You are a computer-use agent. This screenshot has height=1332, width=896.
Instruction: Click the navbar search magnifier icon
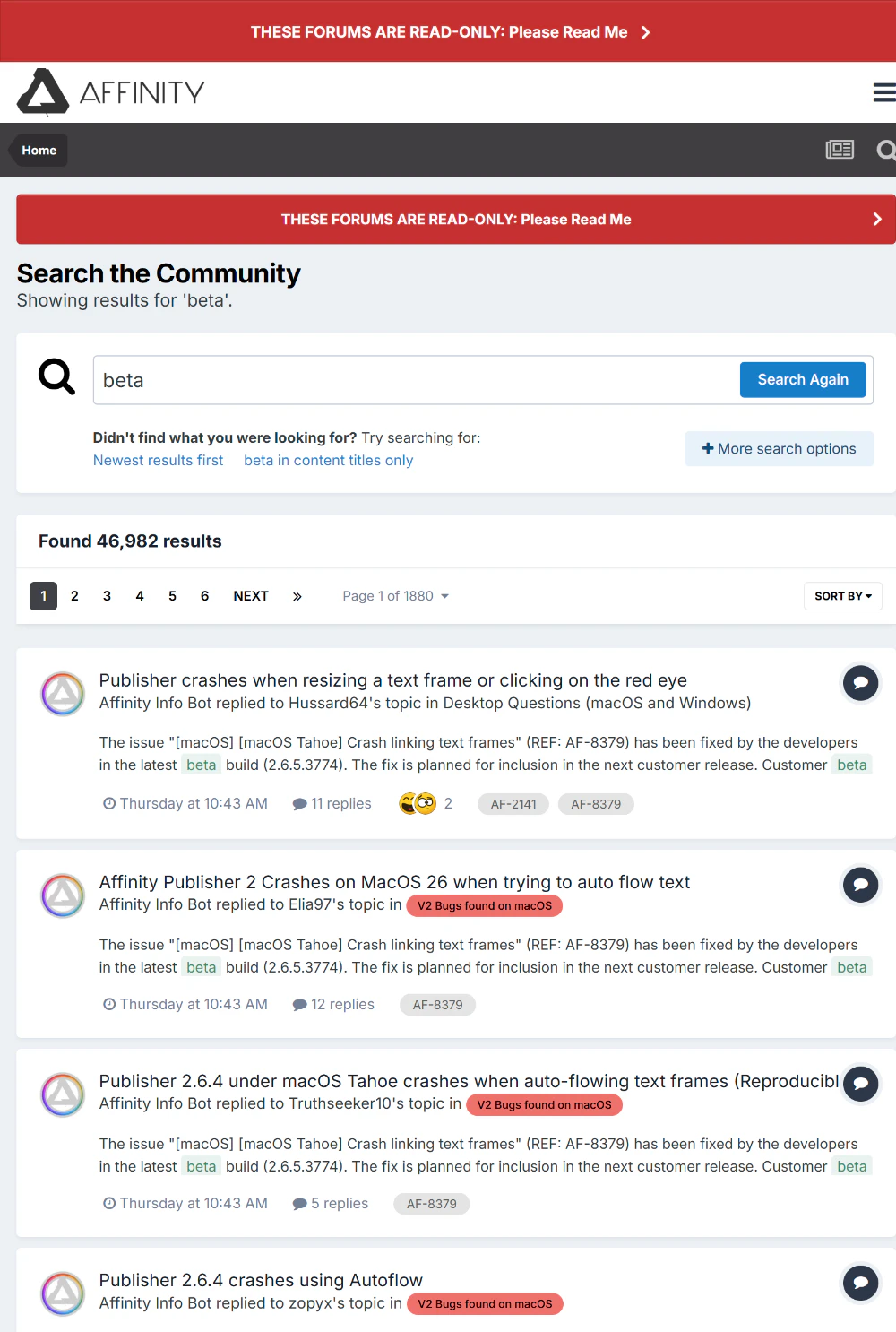[886, 150]
